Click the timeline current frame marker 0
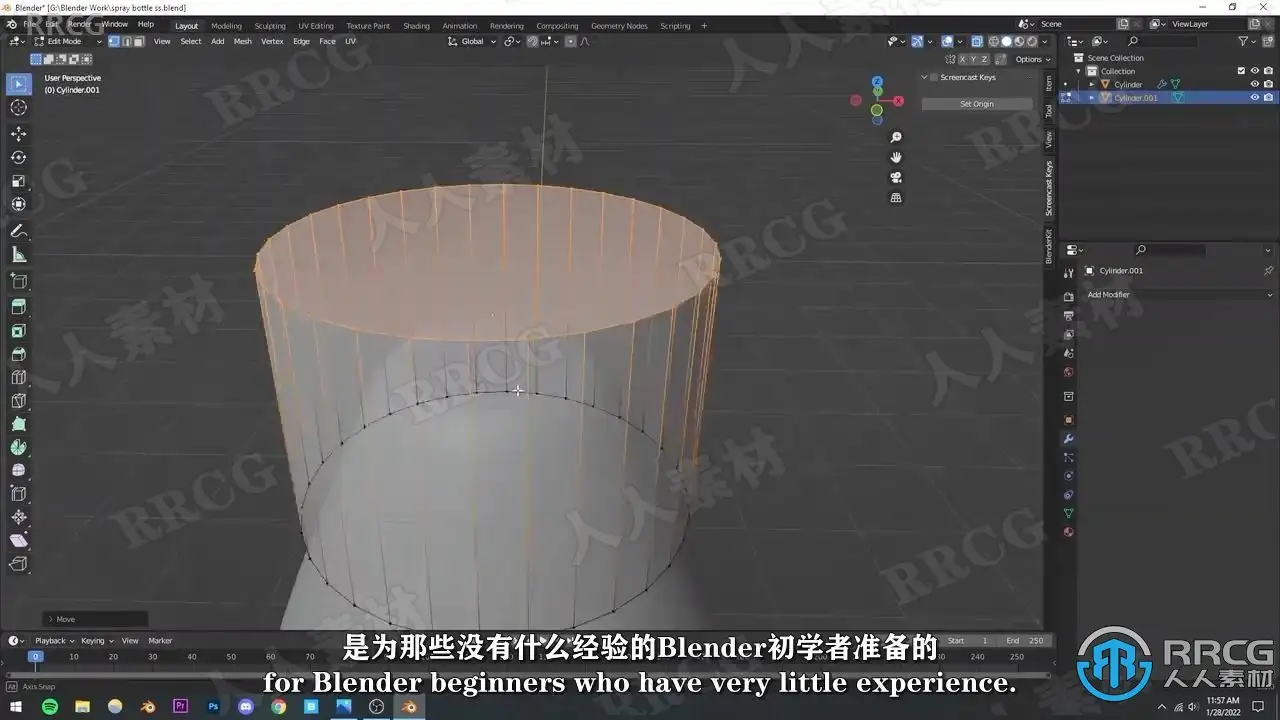The height and width of the screenshot is (720, 1280). (35, 656)
